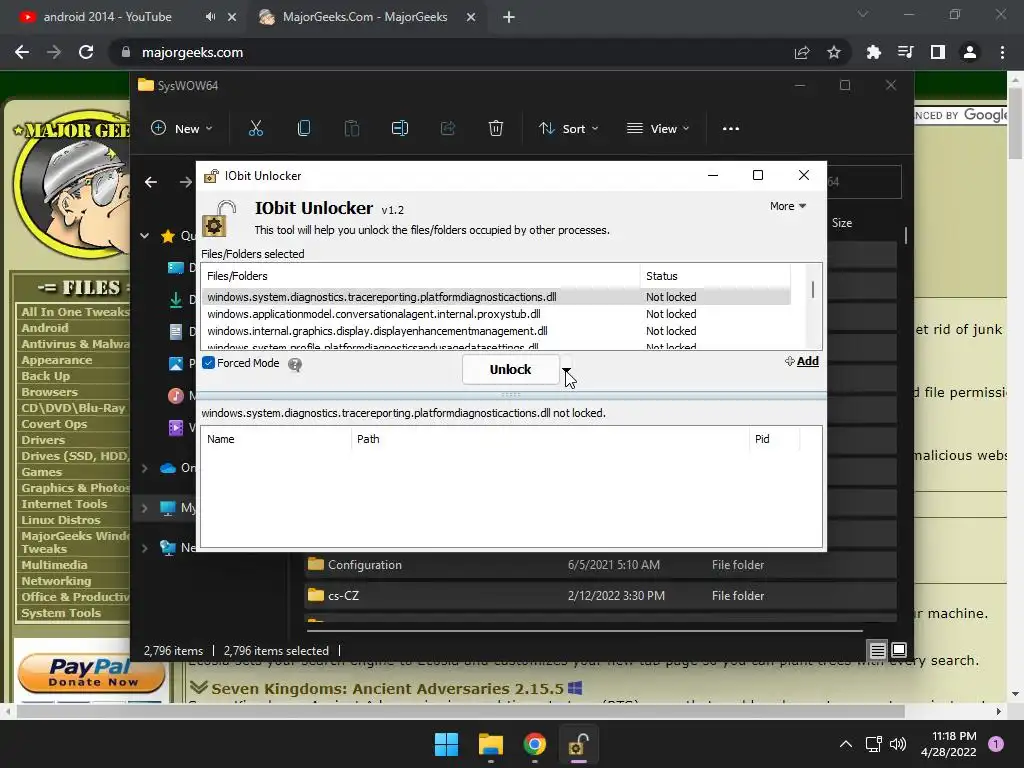Open the Multimedia category on MajorGeeks

54,565
